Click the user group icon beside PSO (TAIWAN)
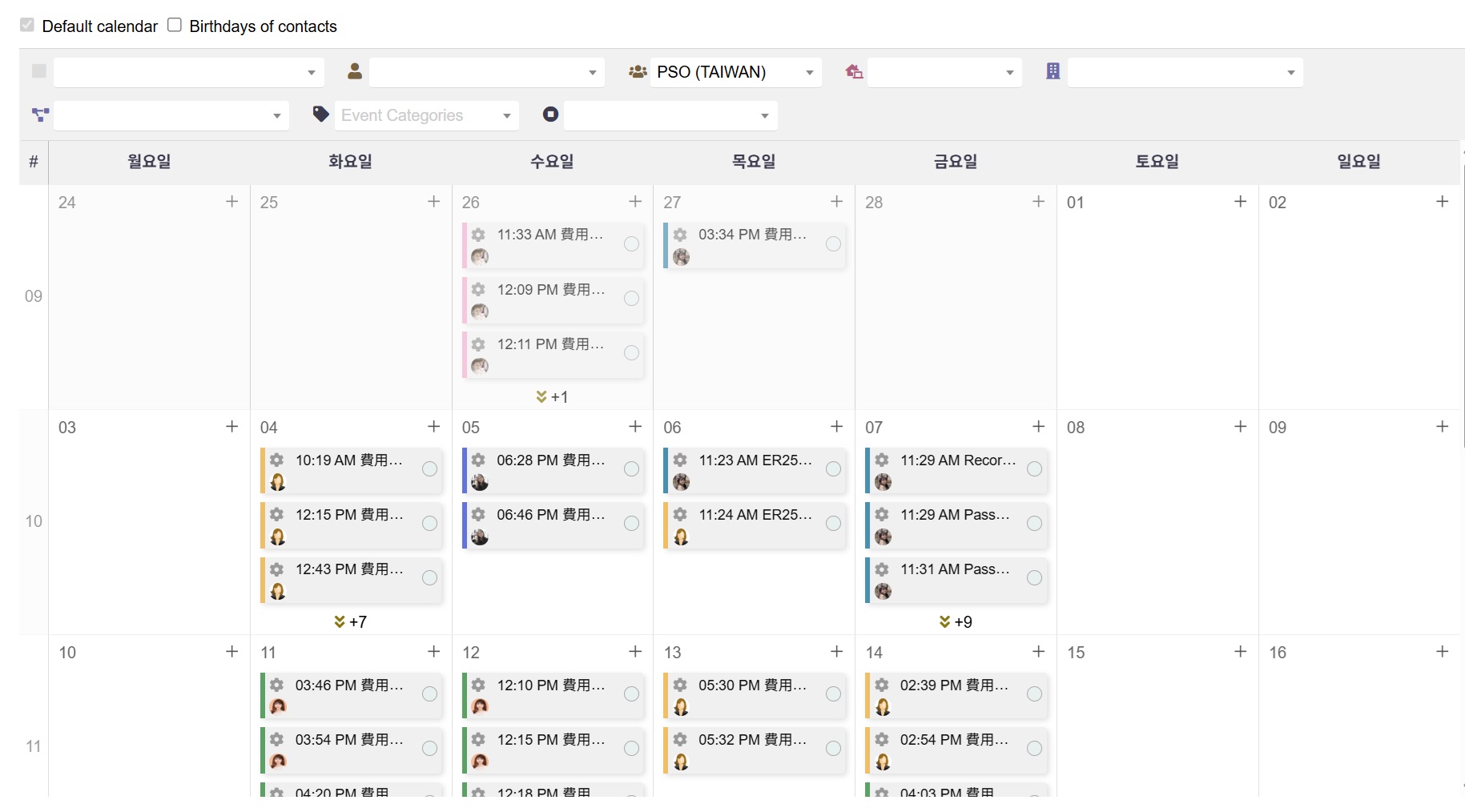This screenshot has width=1465, height=812. (x=638, y=71)
